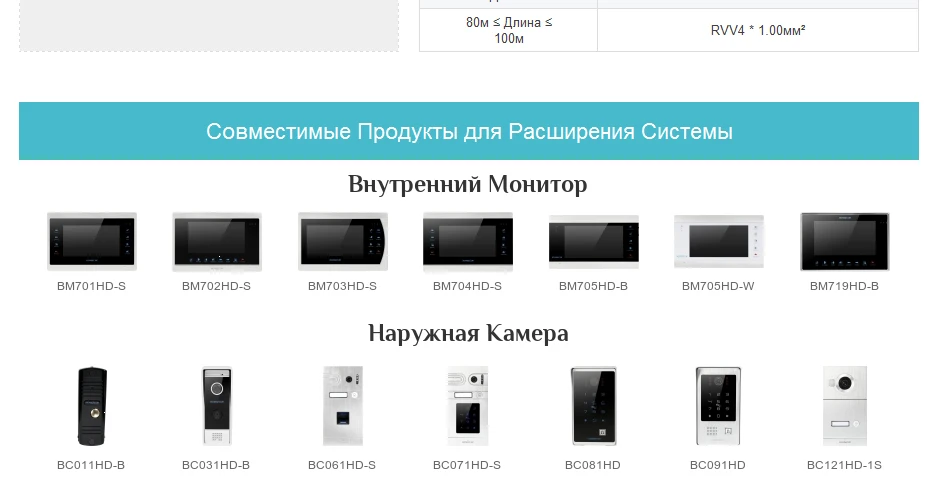Open the BM701HD-S monitor image

click(92, 241)
